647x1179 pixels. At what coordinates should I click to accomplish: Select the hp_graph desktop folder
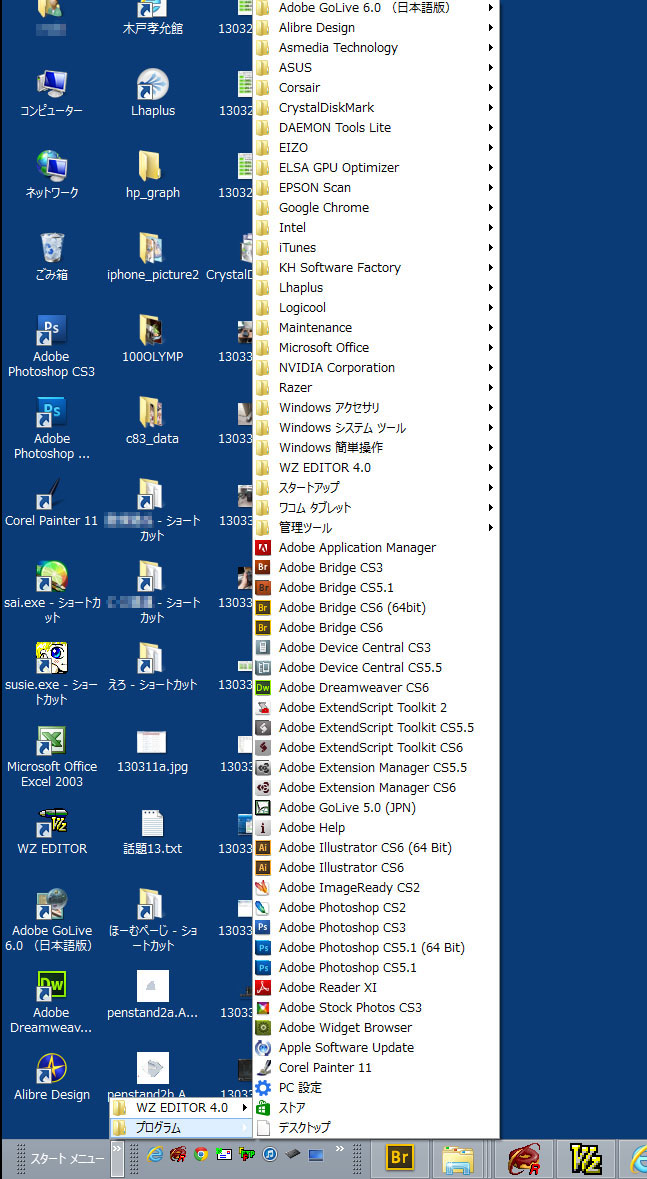tap(153, 174)
